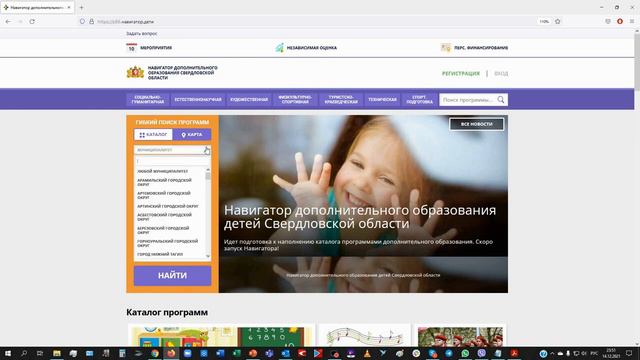Click the Sverdlovsk coat of arms logo
This screenshot has width=640, height=360.
tap(135, 72)
